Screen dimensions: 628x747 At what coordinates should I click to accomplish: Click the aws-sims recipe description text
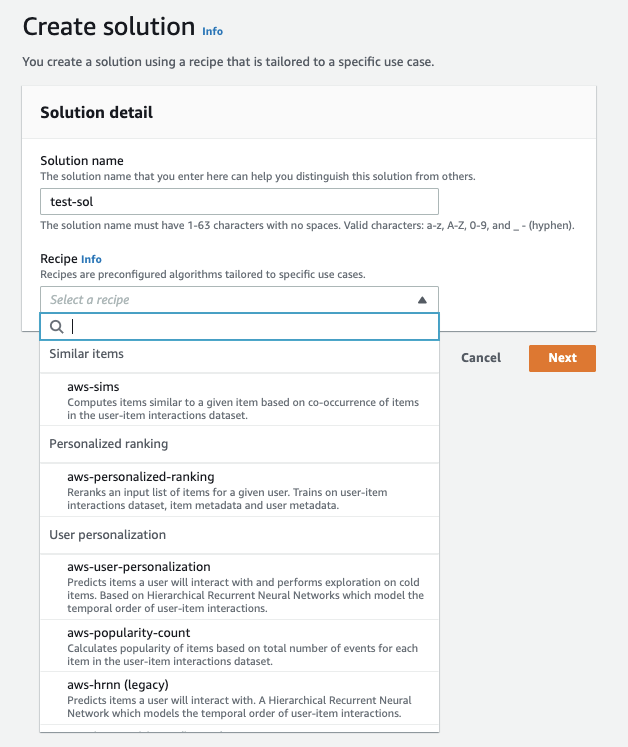coord(243,408)
